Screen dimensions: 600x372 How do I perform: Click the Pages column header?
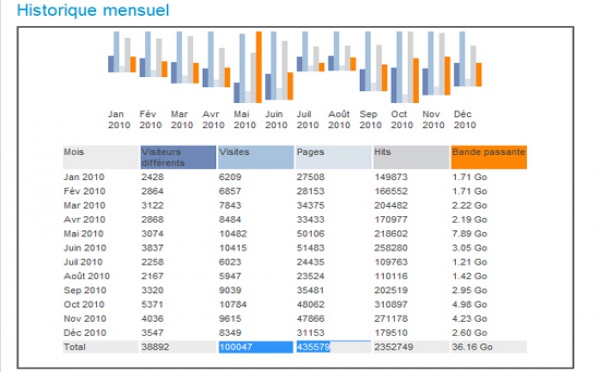click(x=333, y=157)
